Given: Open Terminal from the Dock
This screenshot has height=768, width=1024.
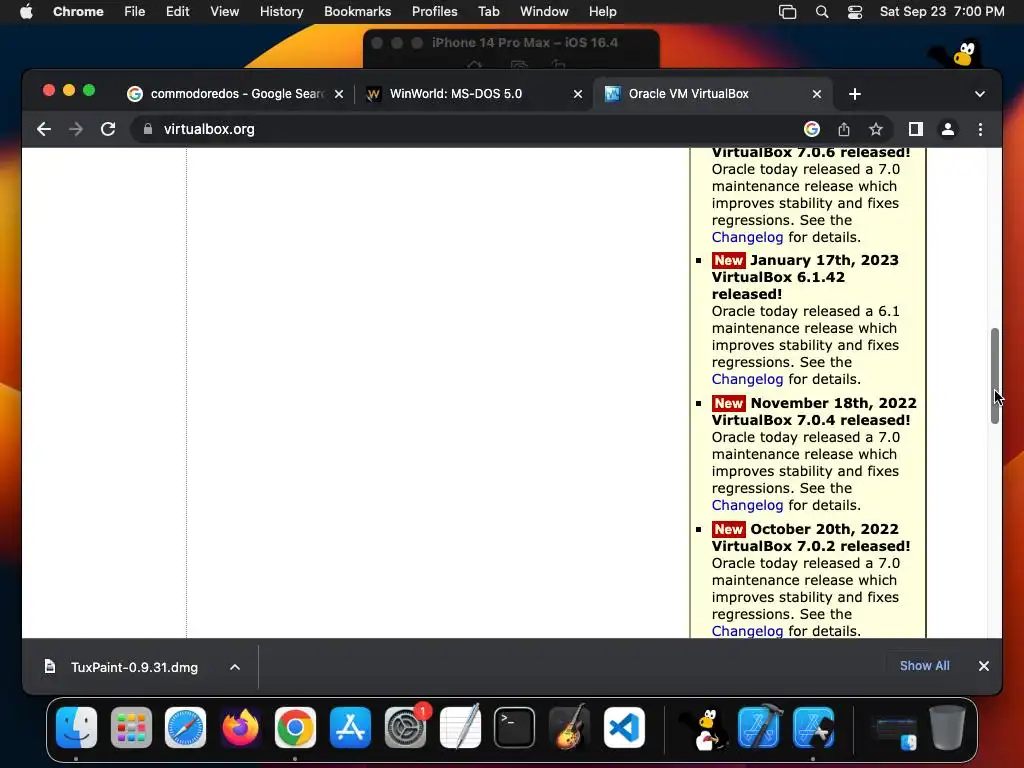Looking at the screenshot, I should pyautogui.click(x=515, y=728).
